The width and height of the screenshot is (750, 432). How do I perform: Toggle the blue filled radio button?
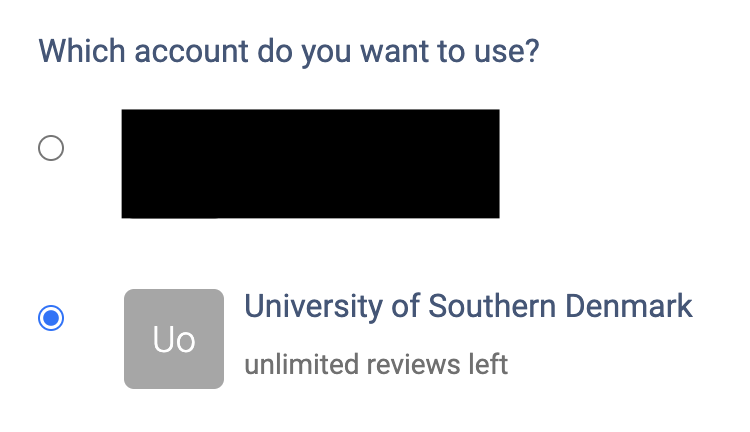[50, 319]
